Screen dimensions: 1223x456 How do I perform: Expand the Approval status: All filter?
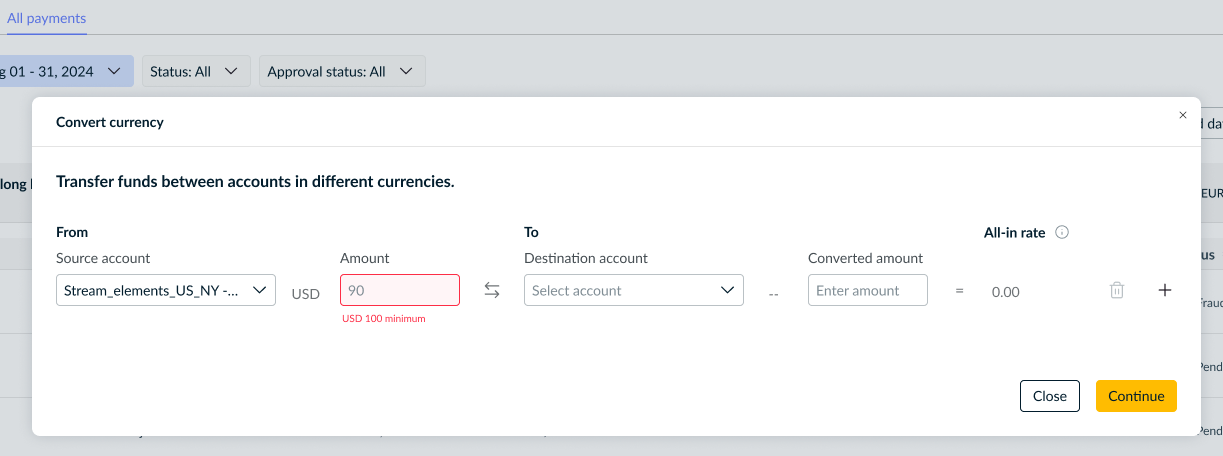tap(342, 71)
